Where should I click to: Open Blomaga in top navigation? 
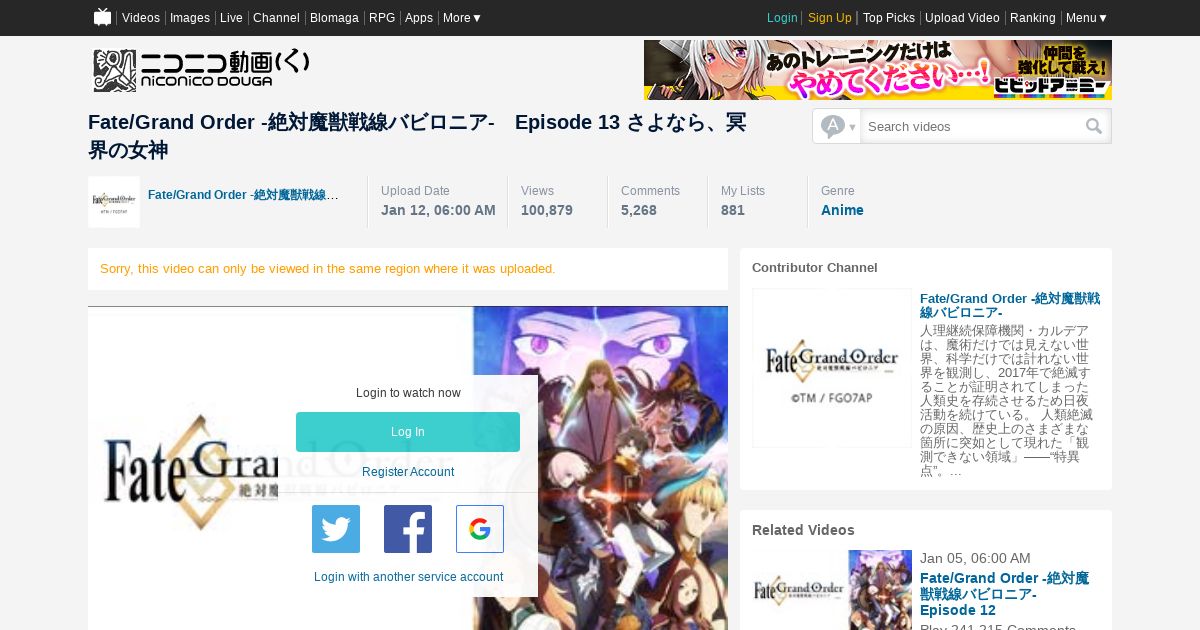[x=334, y=18]
